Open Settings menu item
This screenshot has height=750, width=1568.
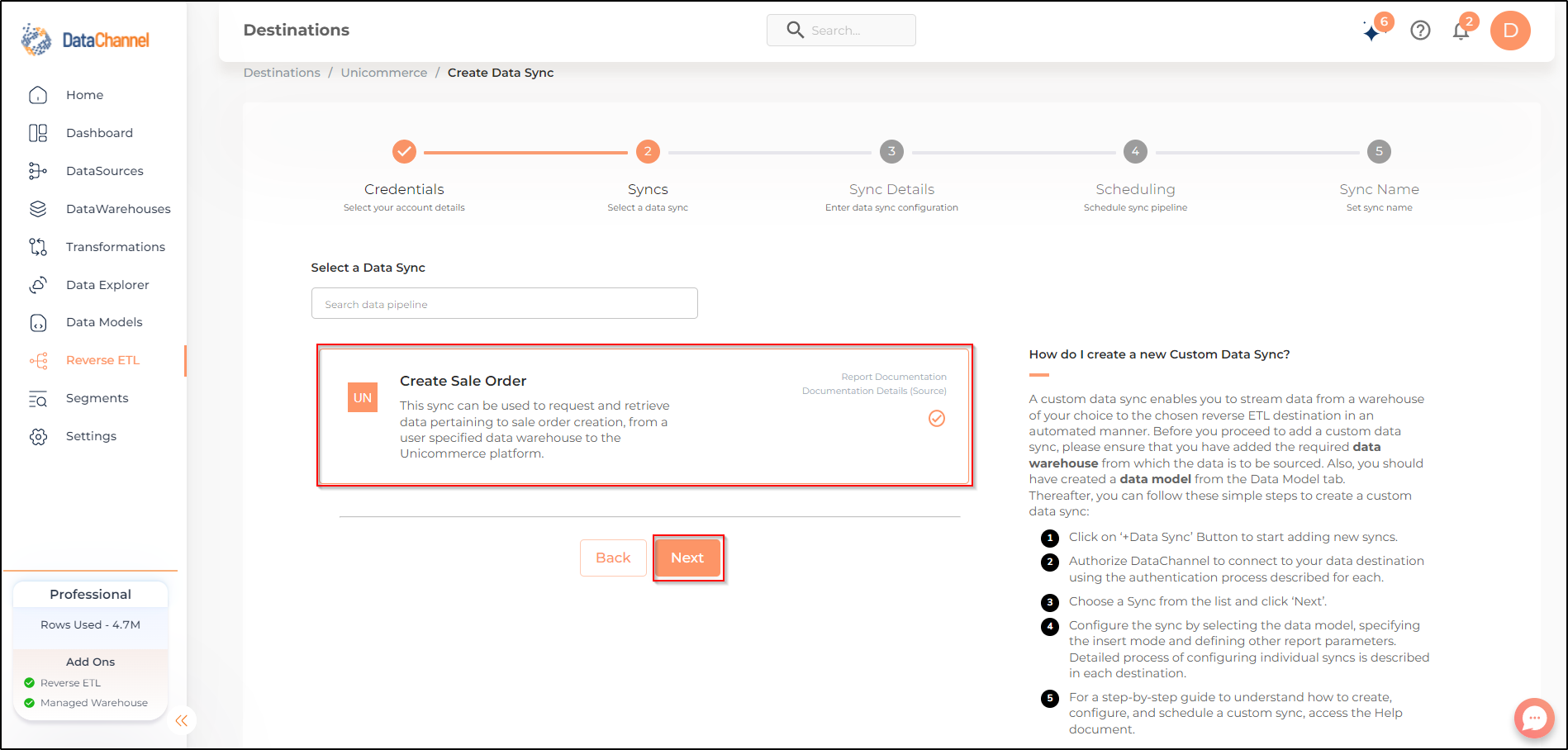click(x=91, y=436)
